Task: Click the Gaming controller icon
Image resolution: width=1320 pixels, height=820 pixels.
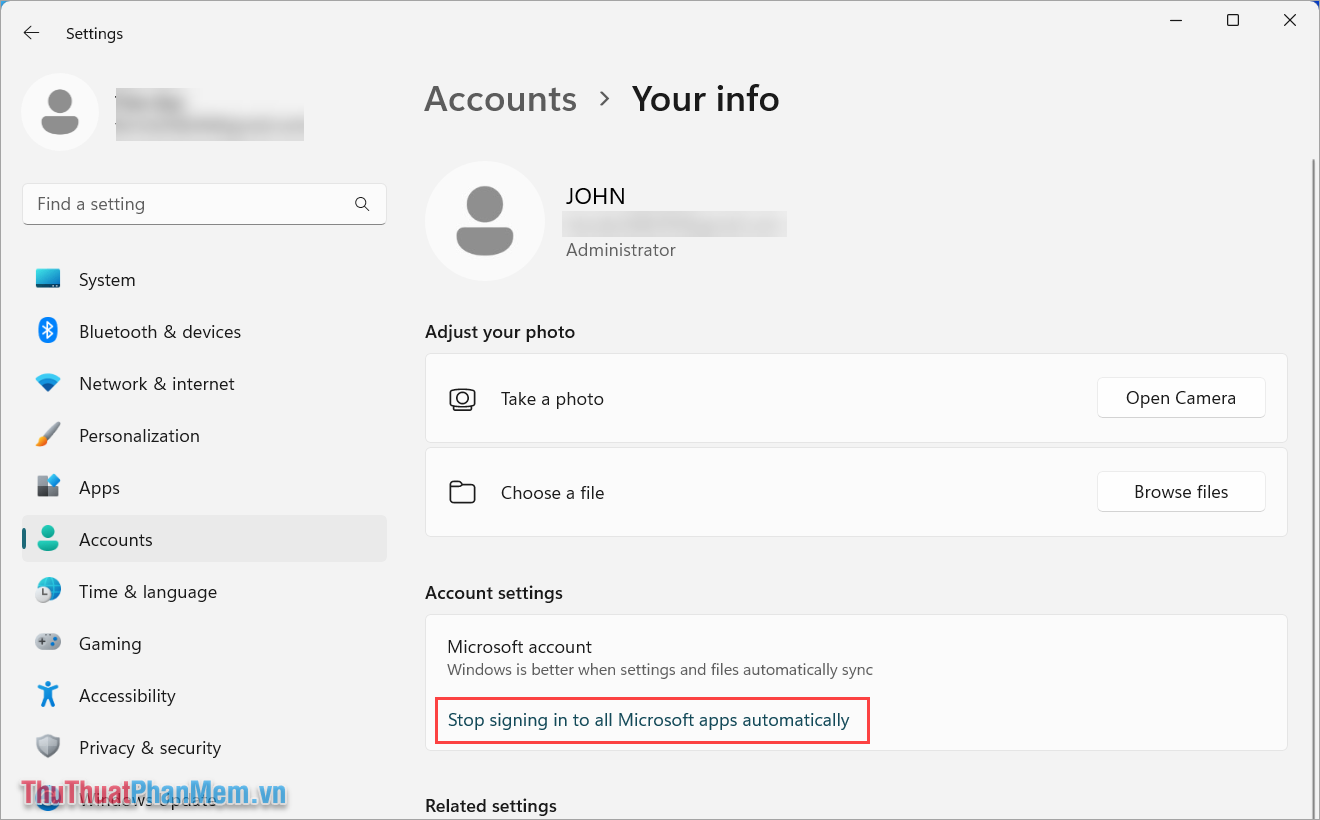Action: (x=47, y=643)
